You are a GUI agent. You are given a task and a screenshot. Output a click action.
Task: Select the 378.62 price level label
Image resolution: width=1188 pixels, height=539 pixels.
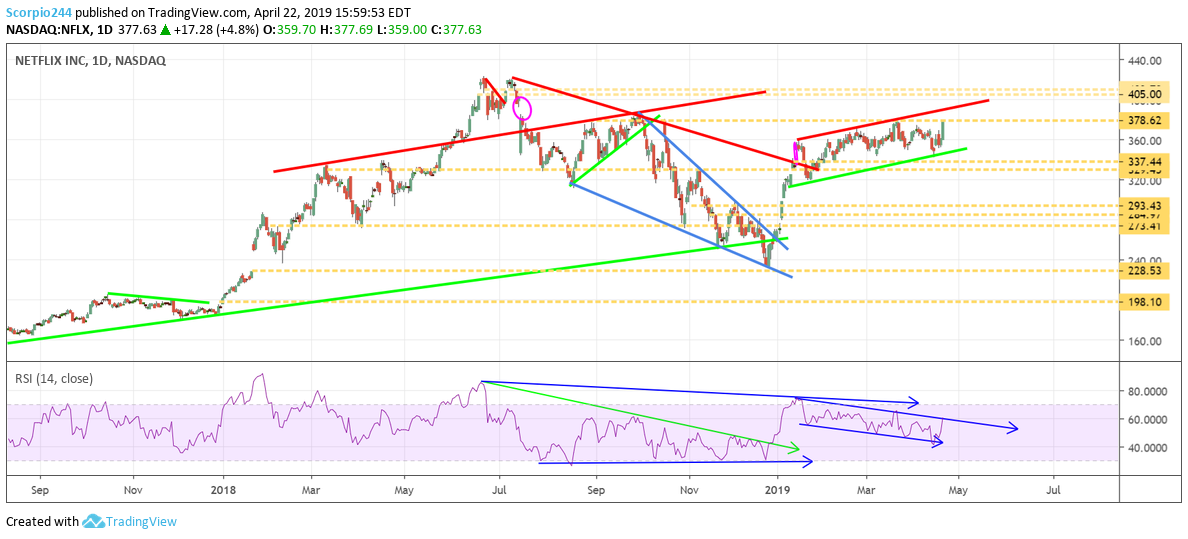click(1143, 120)
